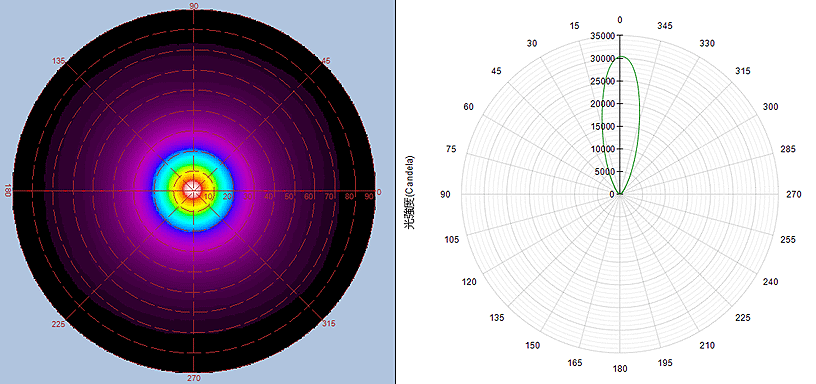The image size is (816, 384).
Task: Click the 165 degree label on the polar plot
Action: click(x=575, y=363)
